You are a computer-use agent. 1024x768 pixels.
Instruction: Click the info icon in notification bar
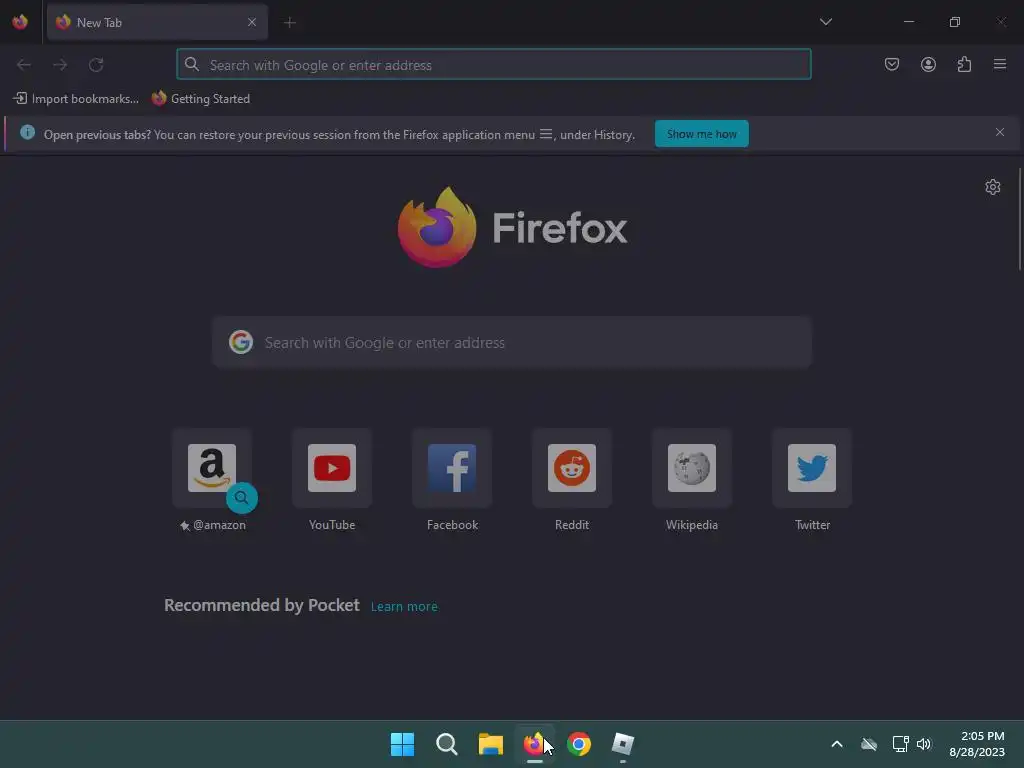tap(27, 133)
